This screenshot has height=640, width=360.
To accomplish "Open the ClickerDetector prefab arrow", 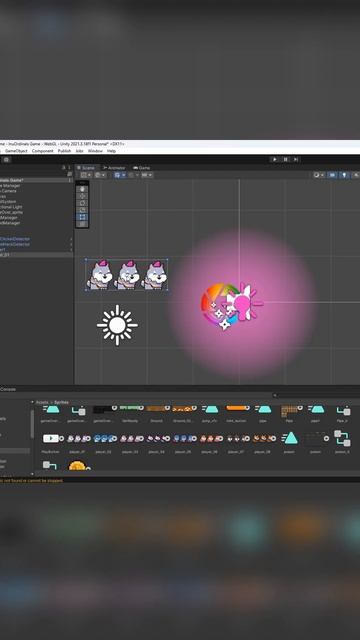I will [71, 239].
